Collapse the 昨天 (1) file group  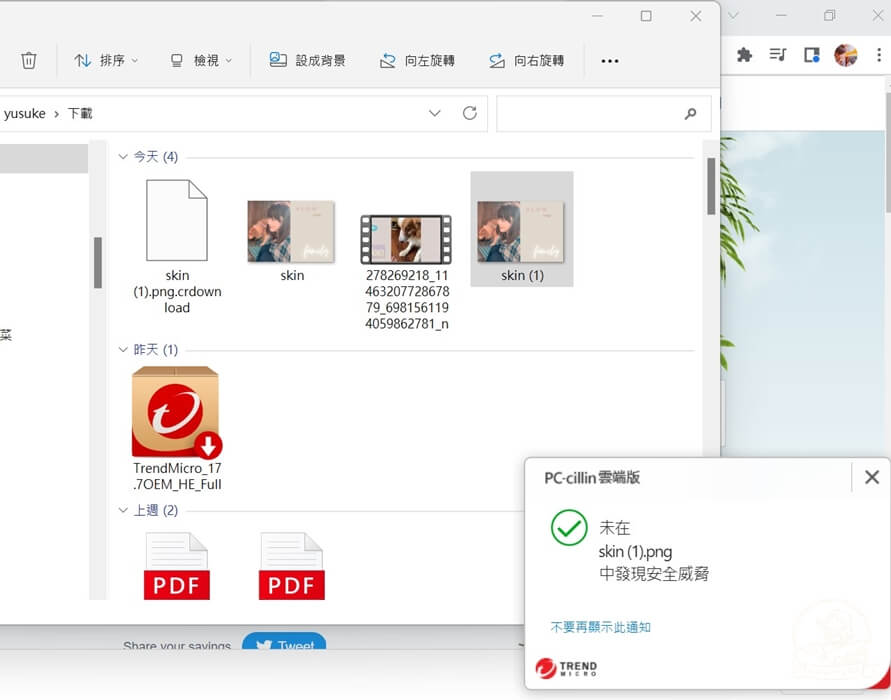[x=124, y=349]
